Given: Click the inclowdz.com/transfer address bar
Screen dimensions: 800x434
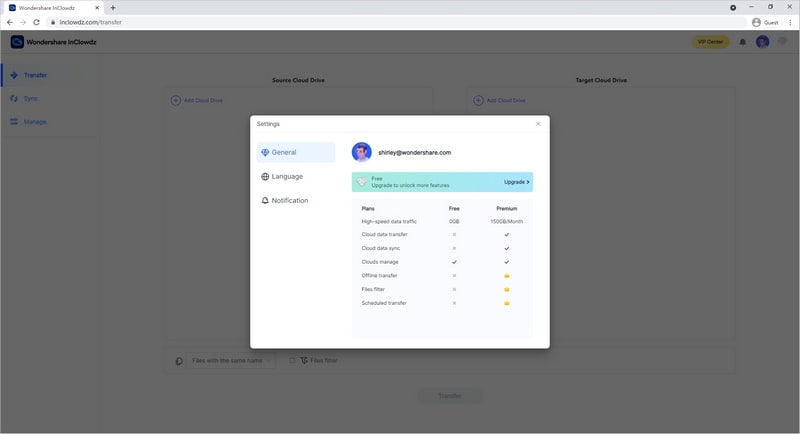Looking at the screenshot, I should pos(395,22).
